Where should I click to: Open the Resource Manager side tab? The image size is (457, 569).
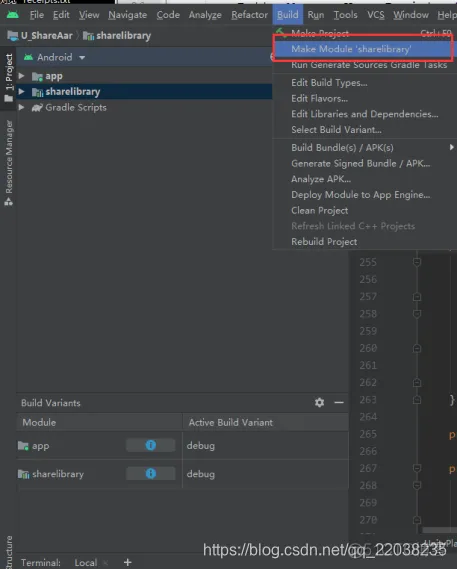click(8, 163)
